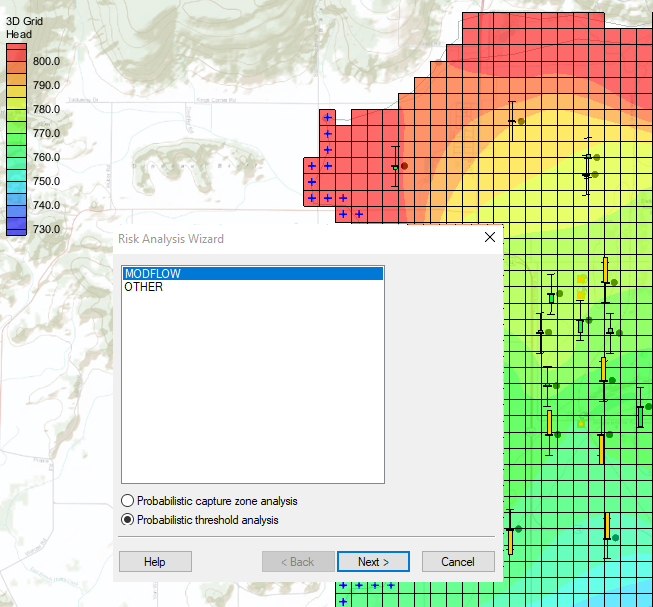
Task: Click the Risk Analysis Wizard title
Action: point(171,239)
